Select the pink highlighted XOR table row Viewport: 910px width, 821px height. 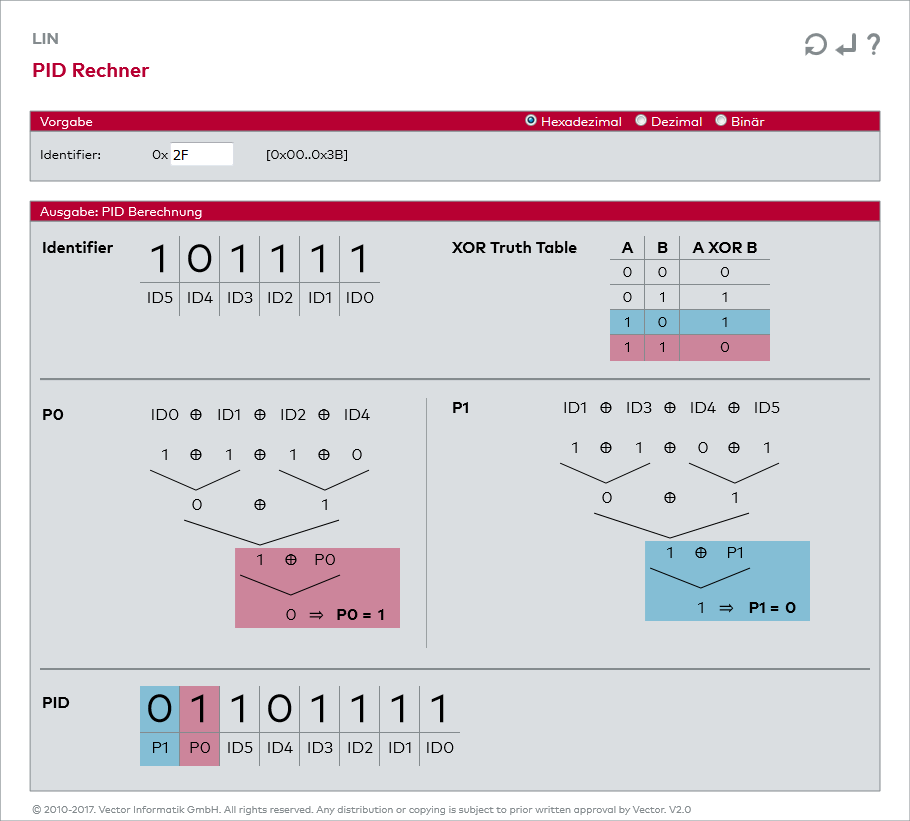click(690, 347)
